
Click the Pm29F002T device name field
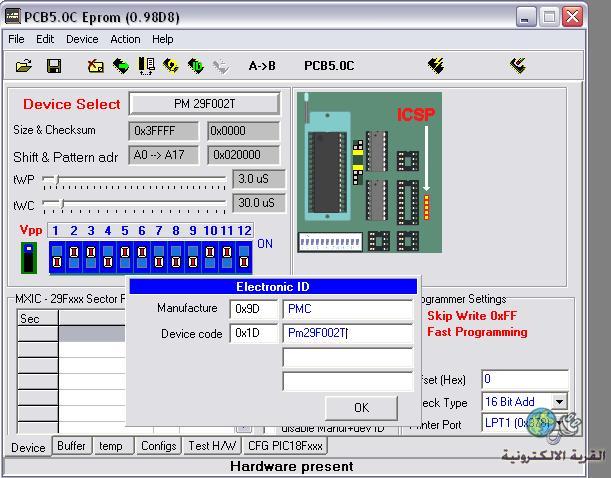click(x=348, y=333)
